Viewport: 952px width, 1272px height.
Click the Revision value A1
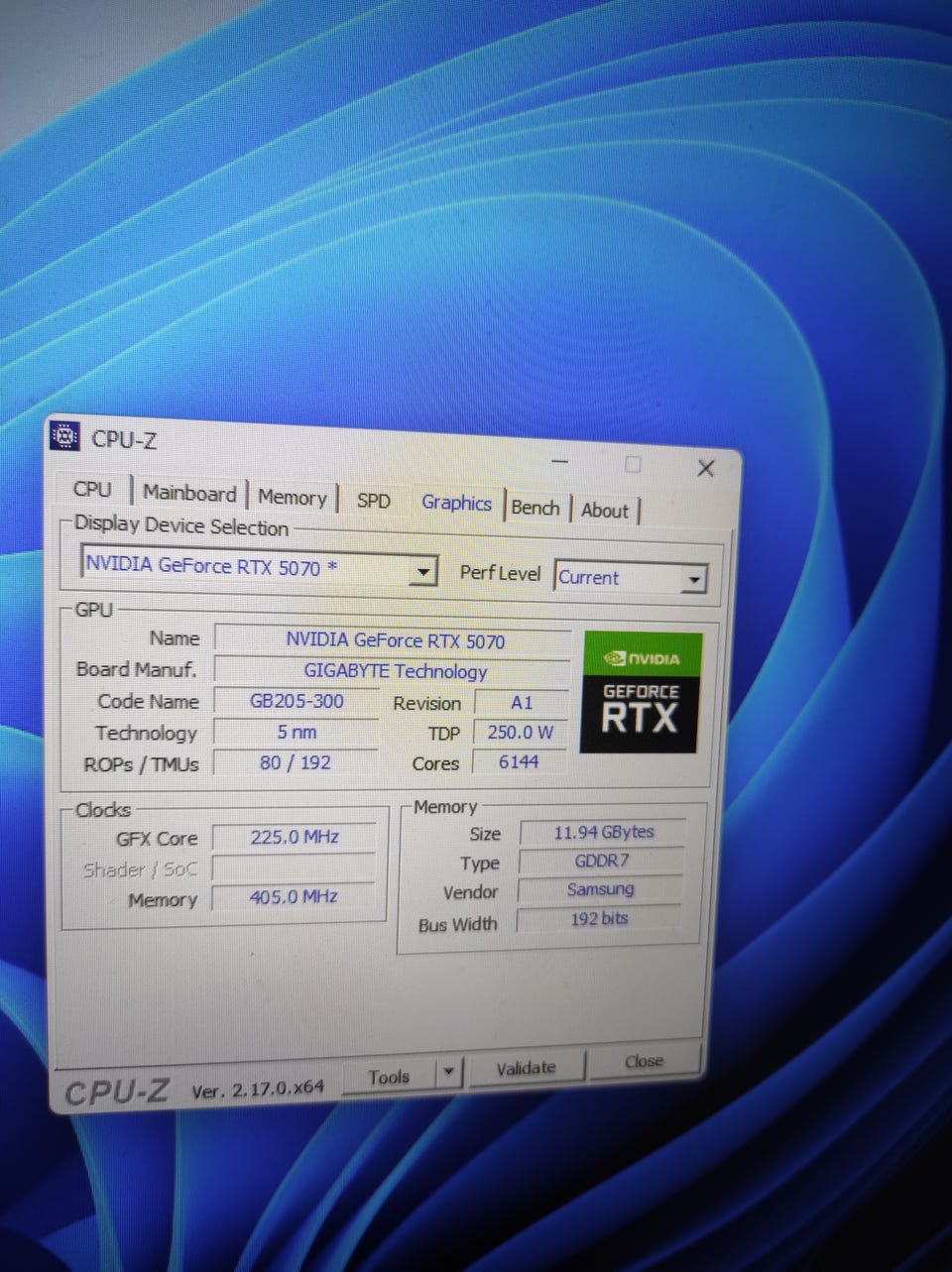(522, 703)
